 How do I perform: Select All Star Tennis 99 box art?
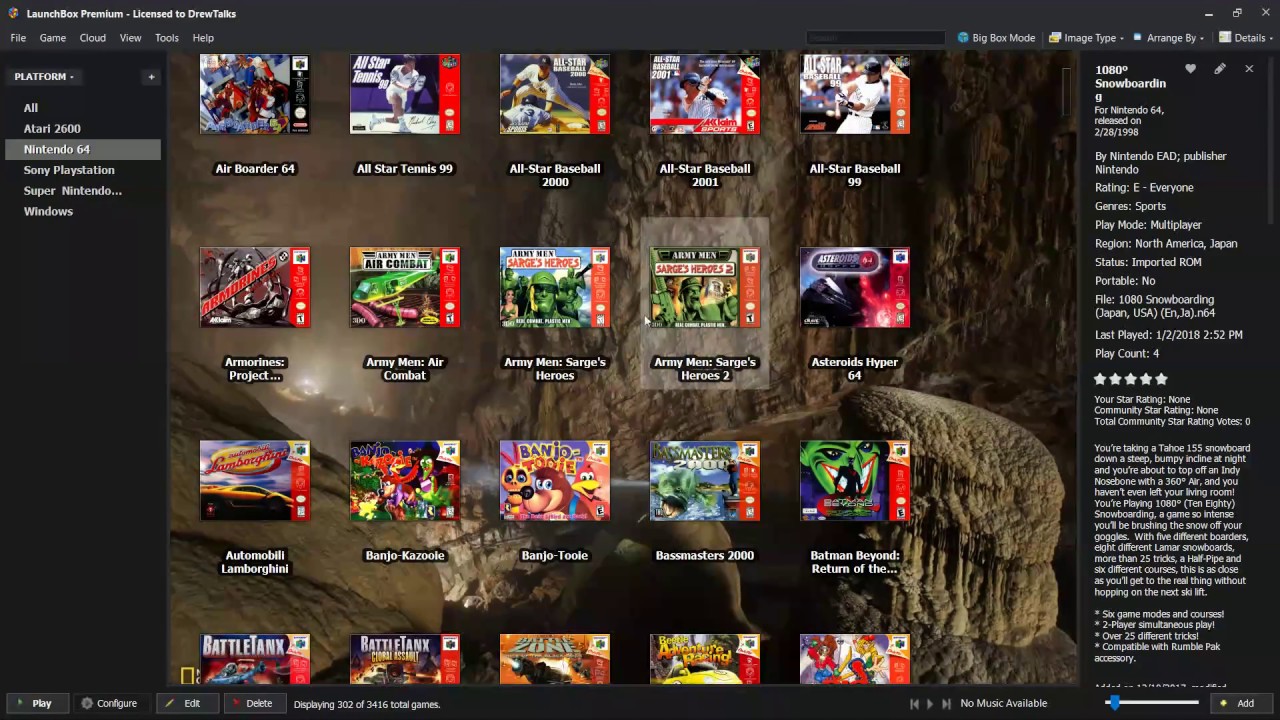(405, 94)
